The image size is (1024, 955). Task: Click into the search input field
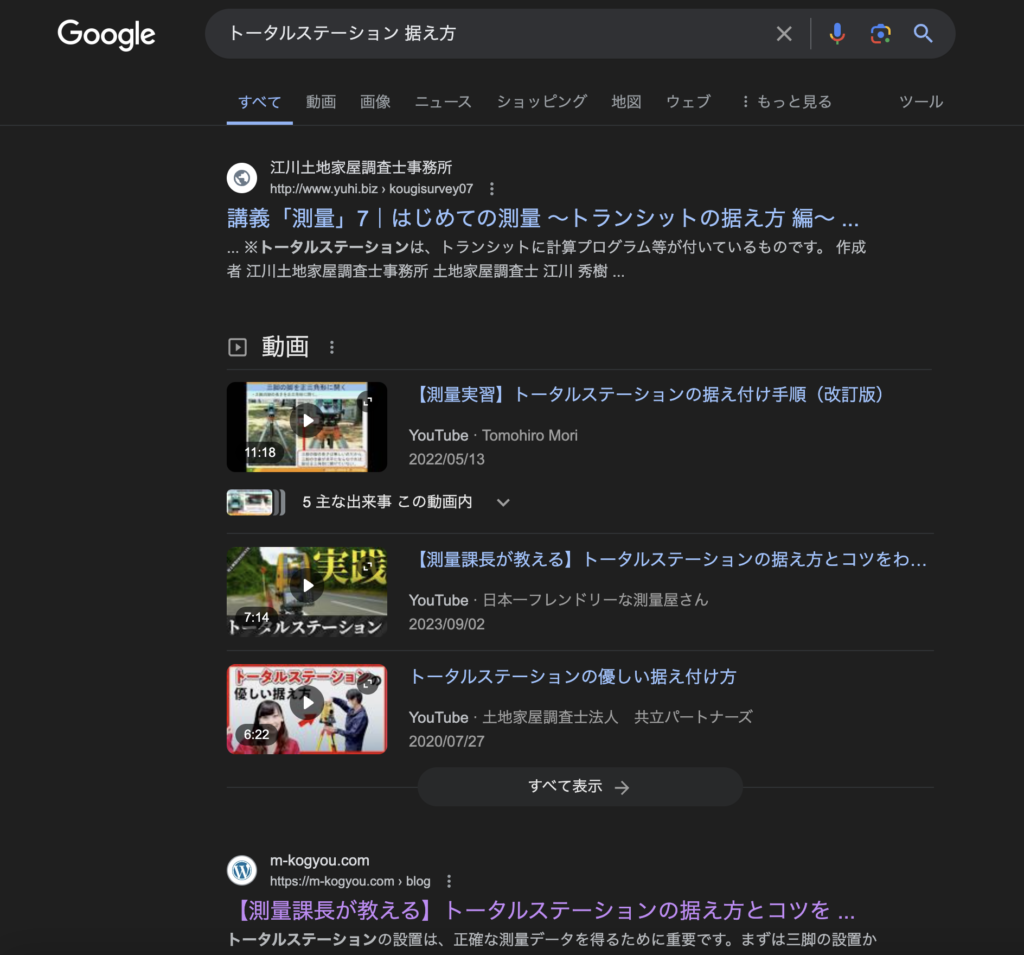[490, 34]
